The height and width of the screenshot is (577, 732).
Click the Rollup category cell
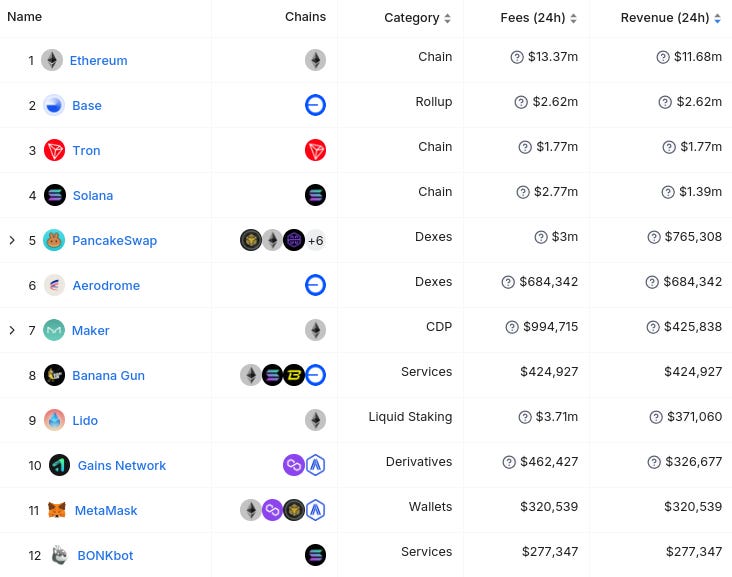point(434,102)
